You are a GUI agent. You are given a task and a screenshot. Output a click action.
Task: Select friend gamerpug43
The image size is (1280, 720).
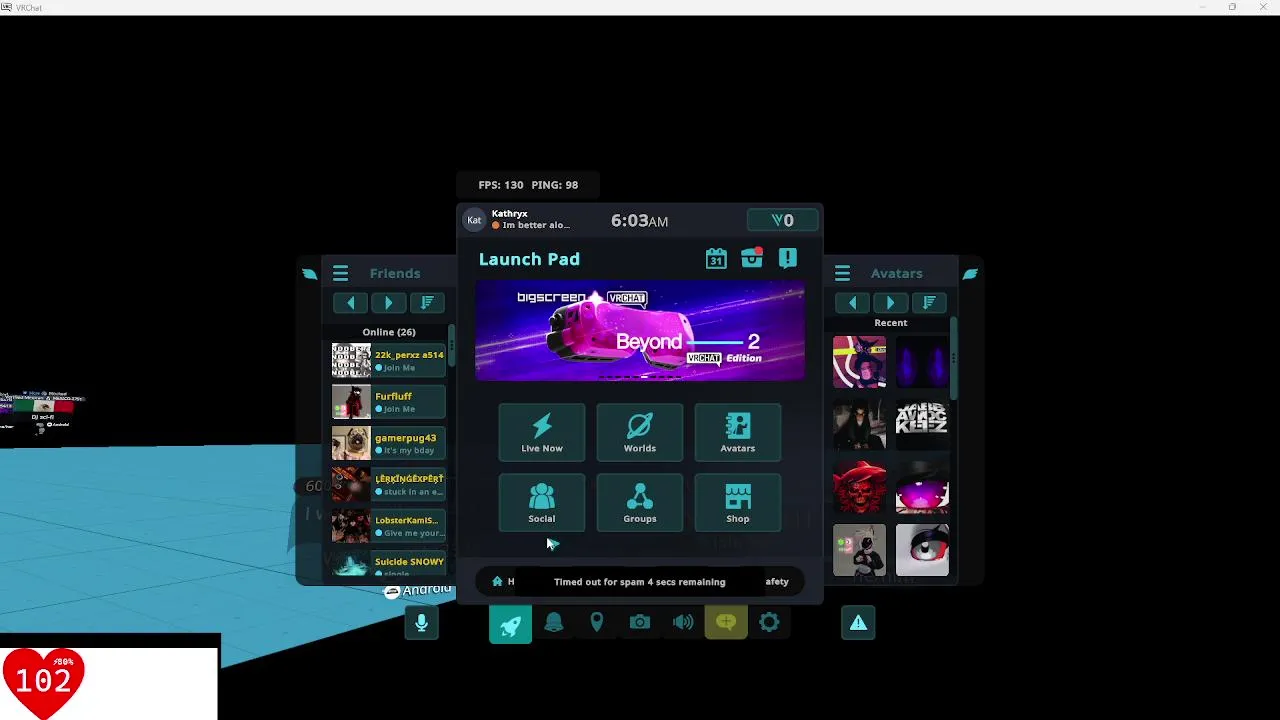[x=388, y=443]
